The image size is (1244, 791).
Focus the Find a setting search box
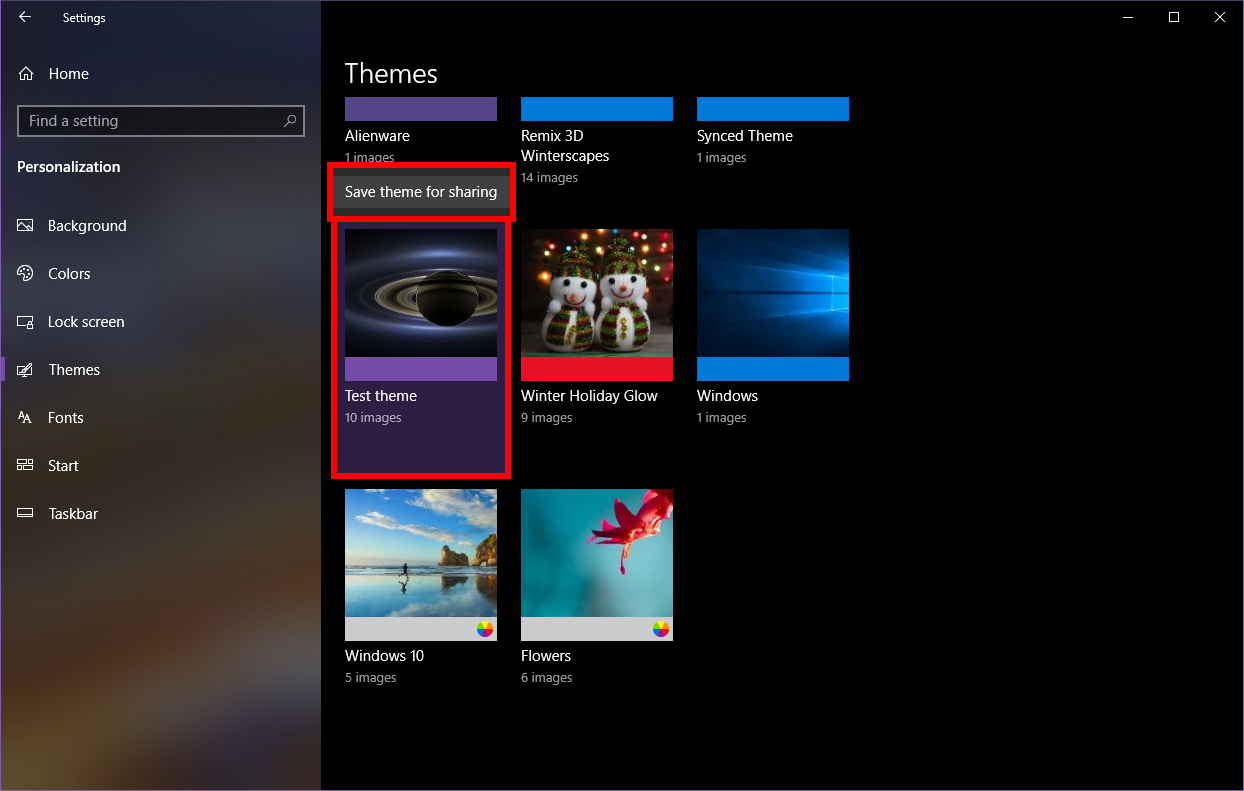click(x=161, y=121)
